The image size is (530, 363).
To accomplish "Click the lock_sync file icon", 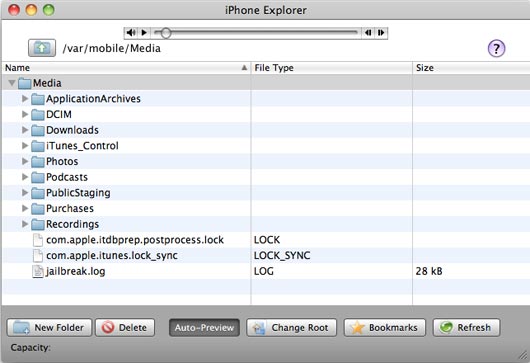I will tap(38, 256).
